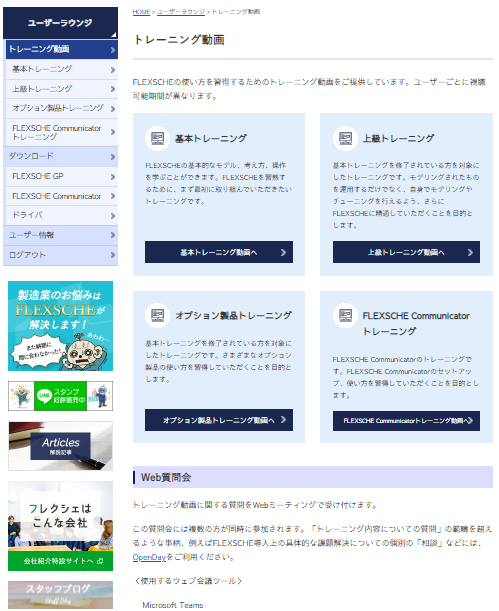Click the icon beside FLEXSCHE Communicator トレーニング card heading

pos(345,315)
